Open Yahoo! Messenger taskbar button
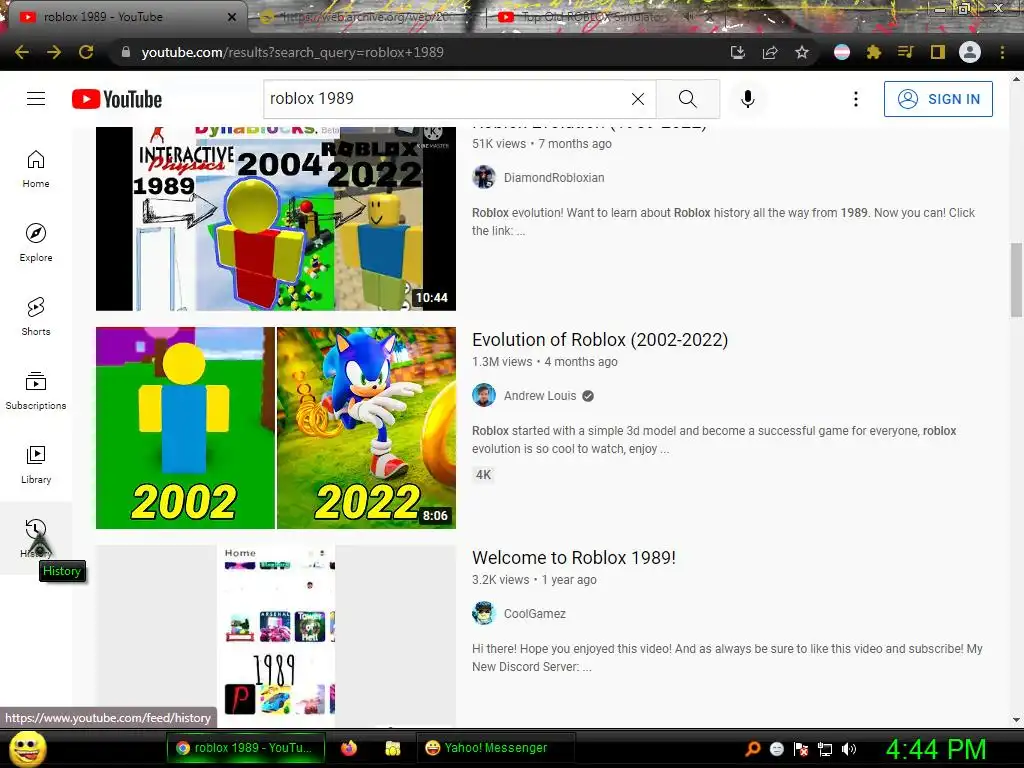The image size is (1024, 768). pos(496,748)
